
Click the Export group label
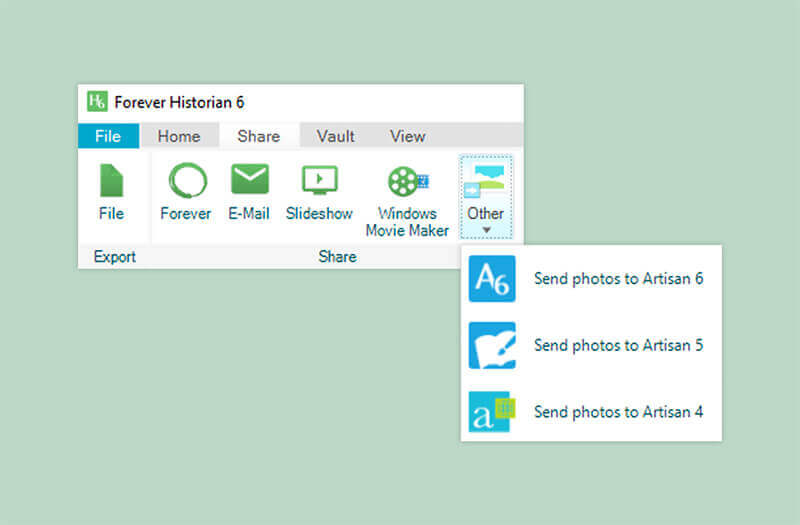point(115,257)
